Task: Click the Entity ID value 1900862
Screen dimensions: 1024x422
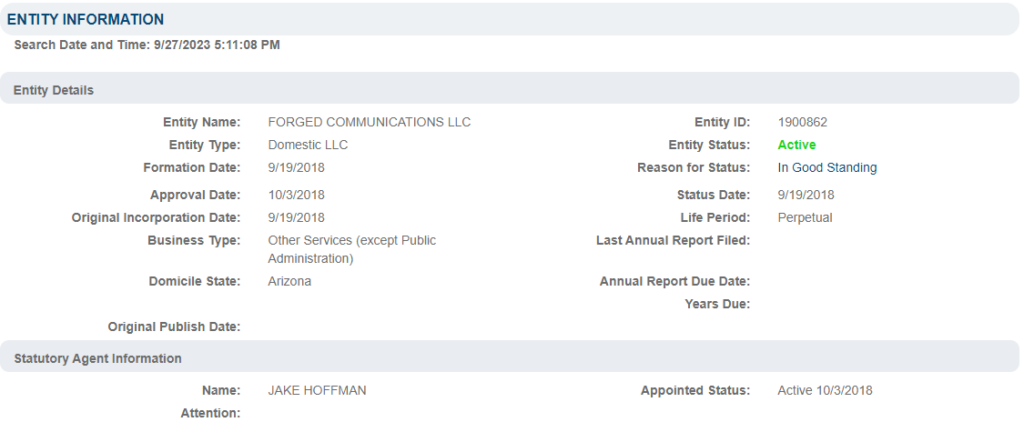Action: (x=802, y=122)
